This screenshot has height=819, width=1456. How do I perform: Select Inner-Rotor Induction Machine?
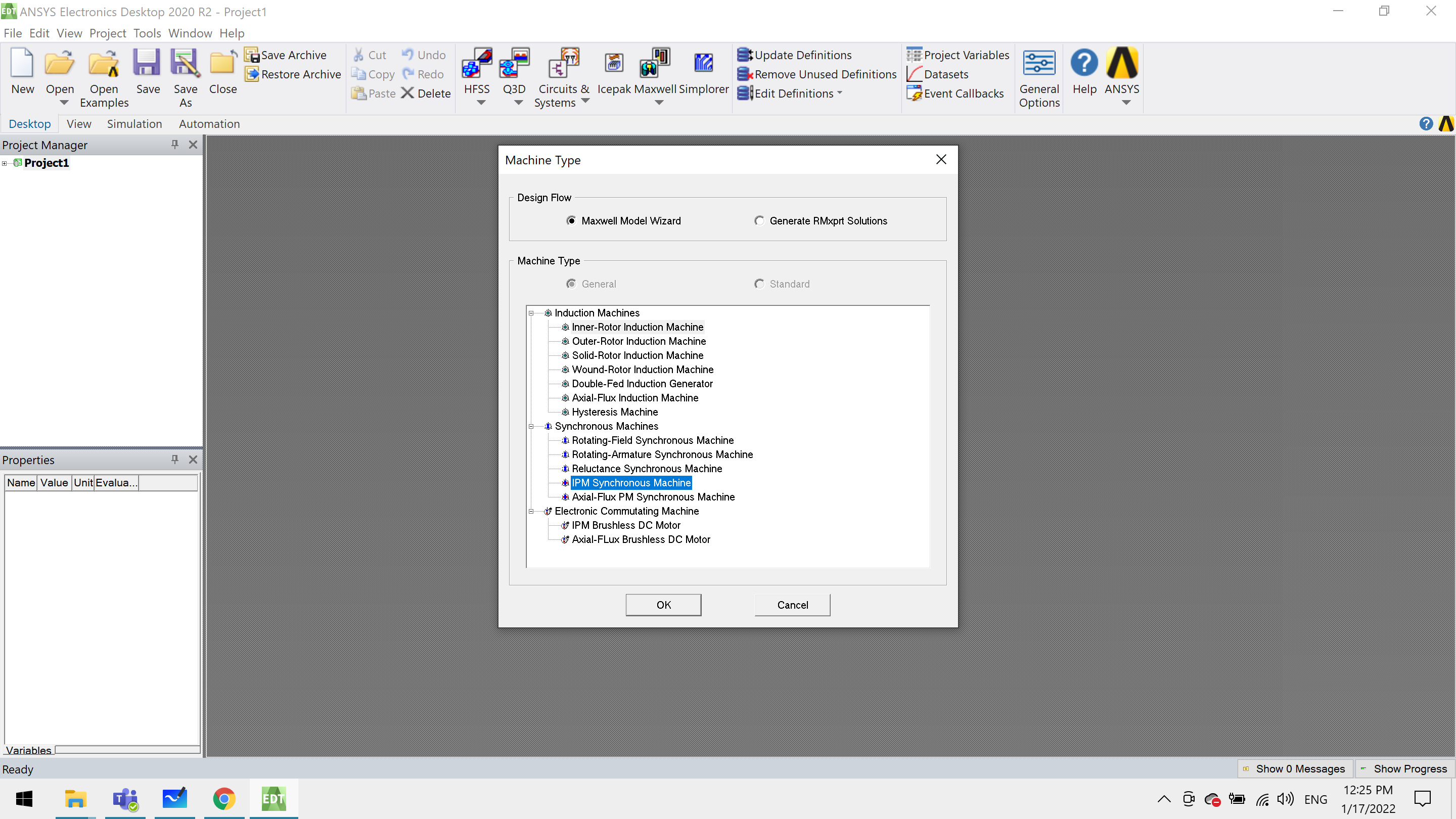(637, 327)
